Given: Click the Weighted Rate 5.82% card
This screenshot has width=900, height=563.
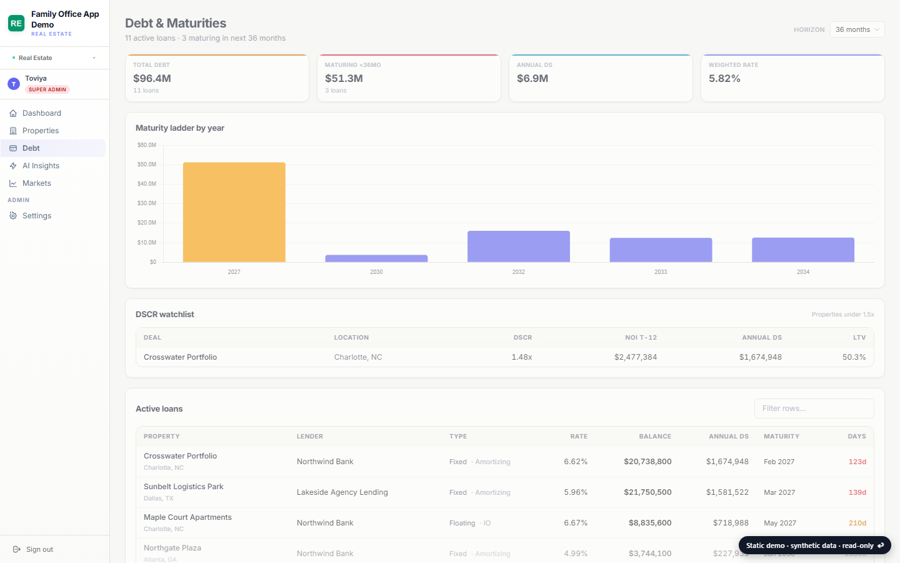Looking at the screenshot, I should coord(792,78).
